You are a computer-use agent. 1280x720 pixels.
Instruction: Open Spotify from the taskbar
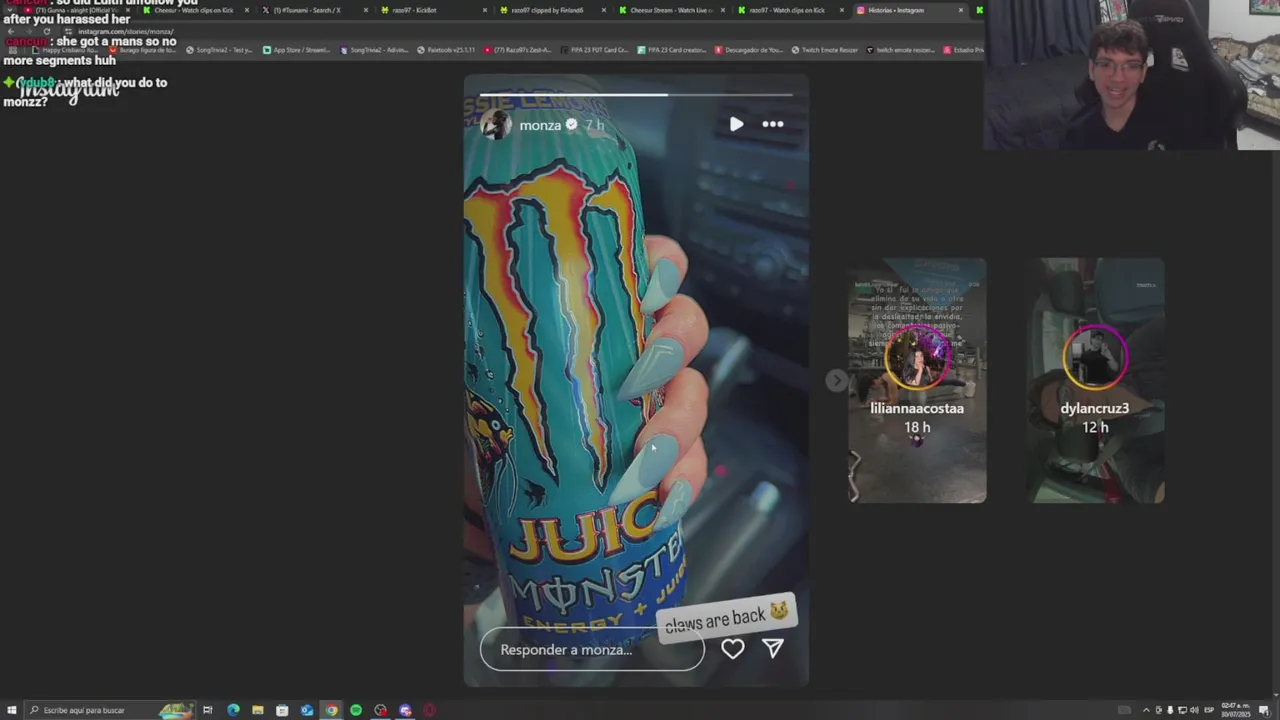point(356,710)
